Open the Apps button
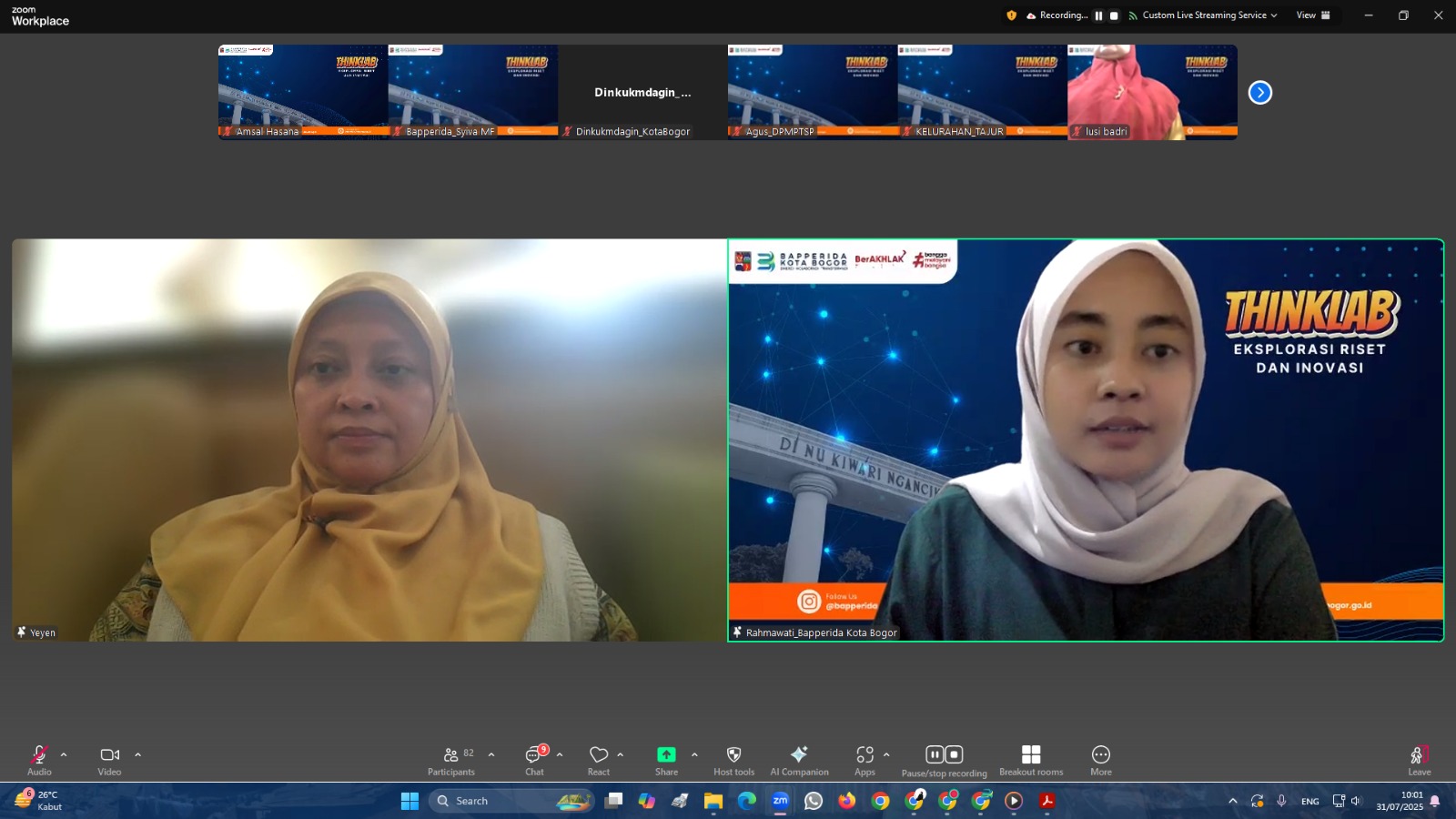The image size is (1456, 819). click(864, 760)
